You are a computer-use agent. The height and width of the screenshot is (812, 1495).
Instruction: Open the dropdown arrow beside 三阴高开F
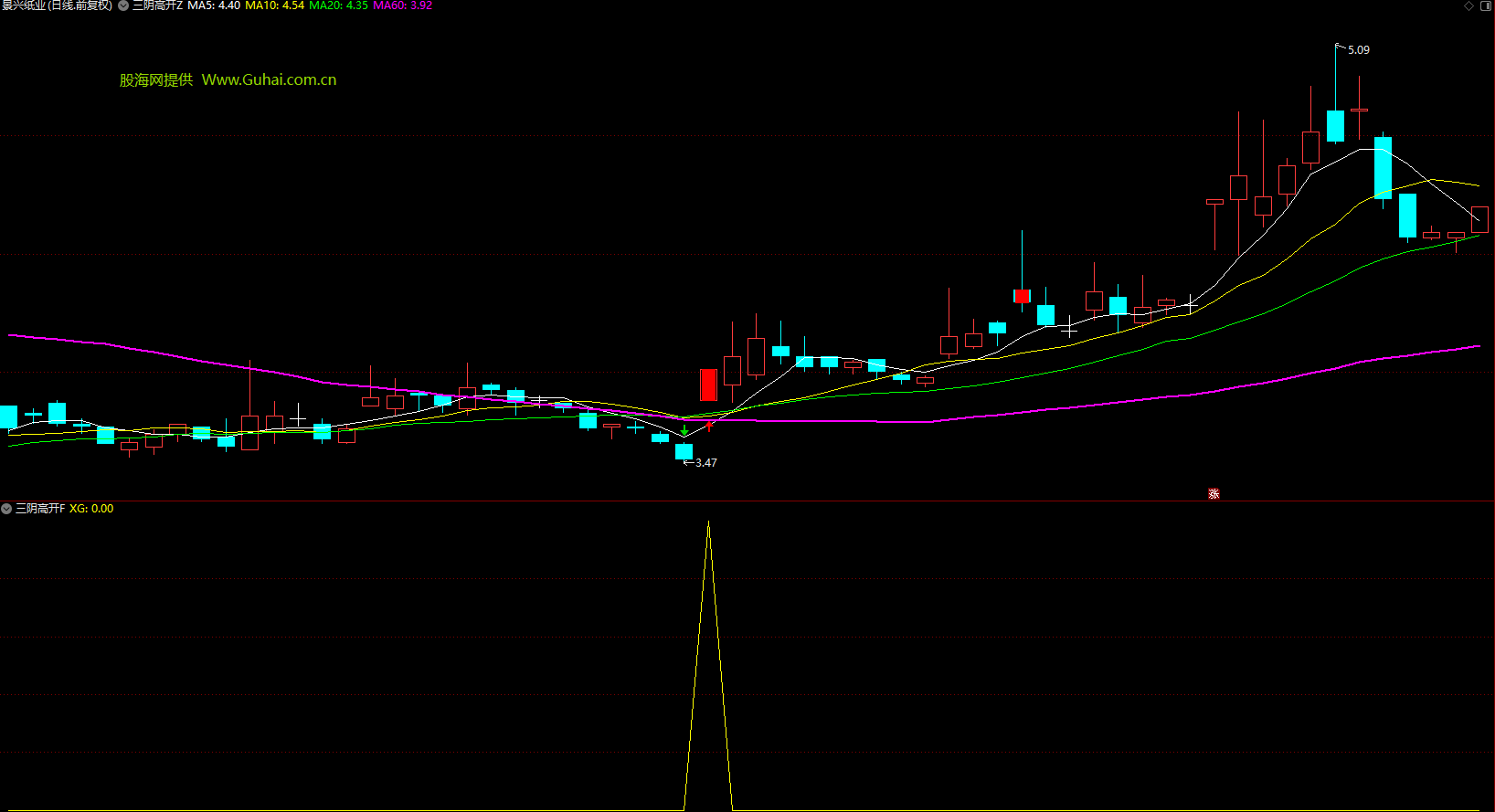pos(6,509)
